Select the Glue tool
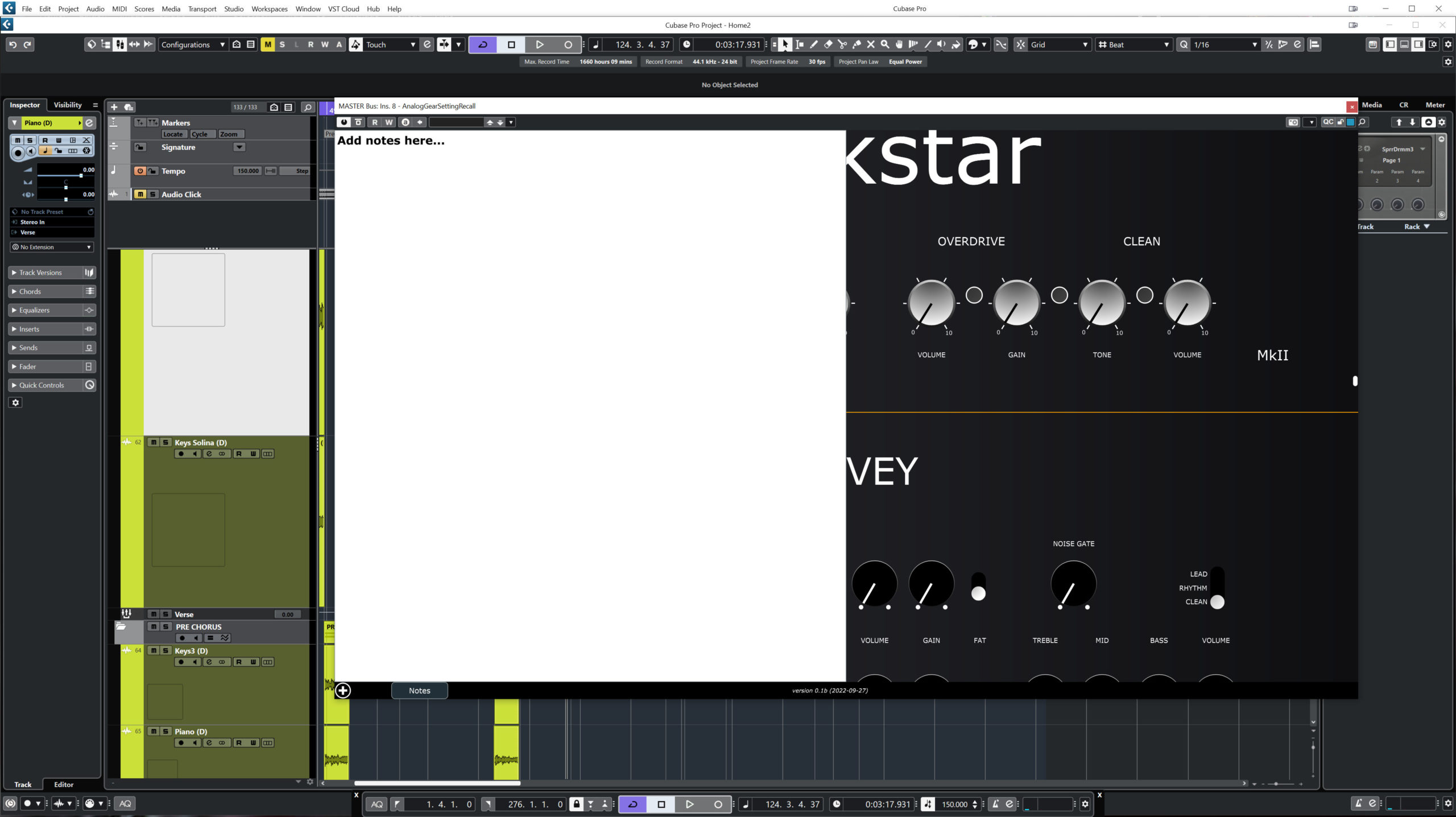Screen dimensions: 1456x817 [x=857, y=44]
